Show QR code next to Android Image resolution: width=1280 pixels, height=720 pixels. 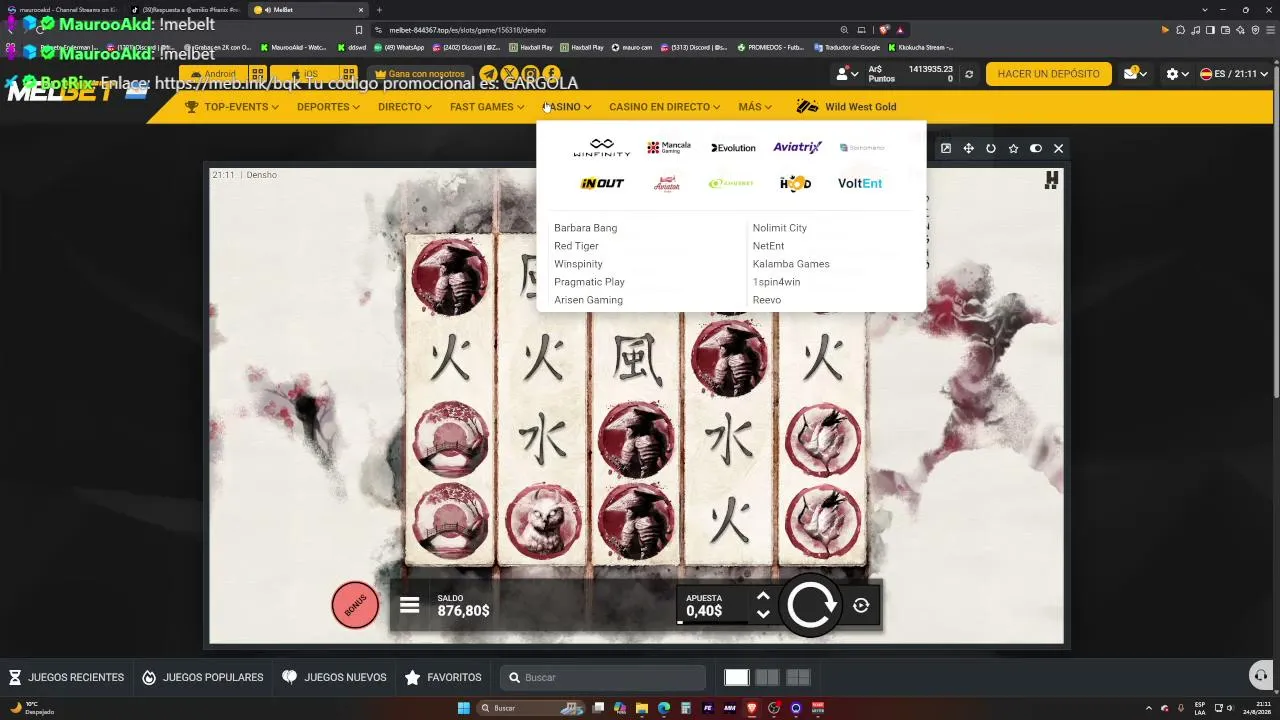[x=258, y=74]
